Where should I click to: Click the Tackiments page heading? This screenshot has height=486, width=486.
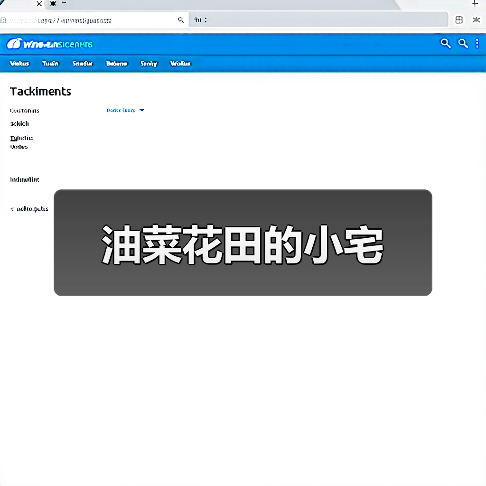tap(41, 91)
